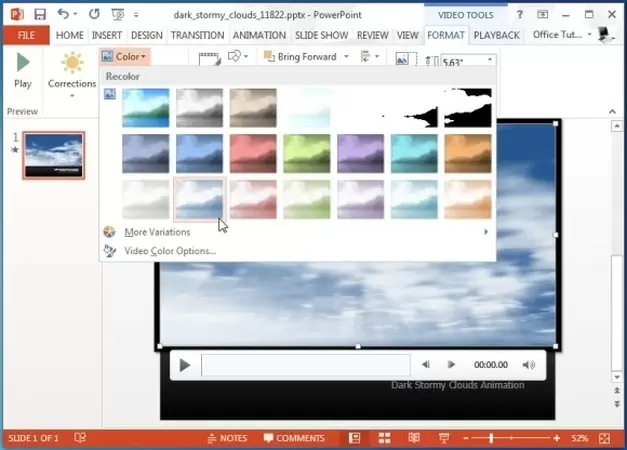Select slide 1 thumbnail
This screenshot has height=450, width=627.
coord(54,155)
